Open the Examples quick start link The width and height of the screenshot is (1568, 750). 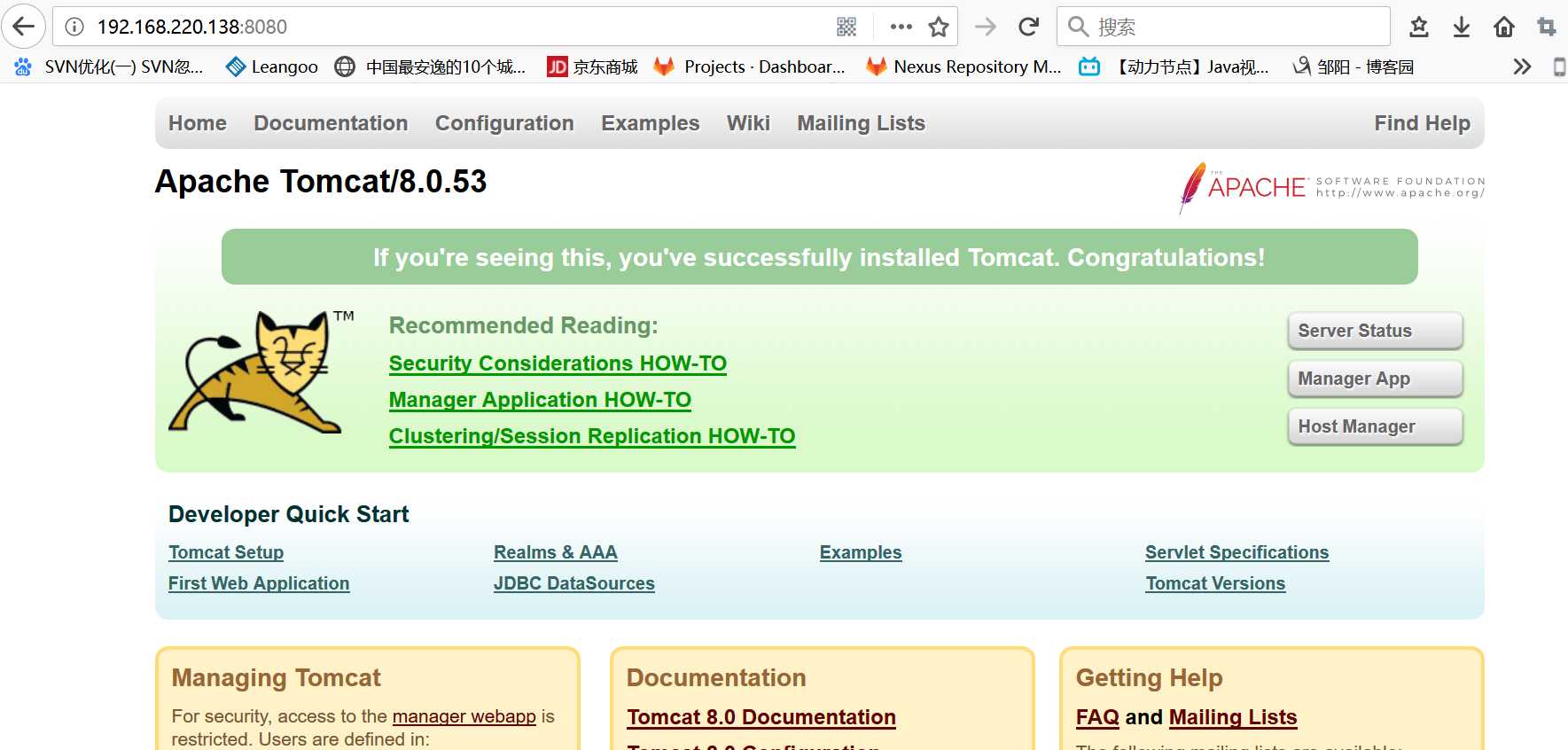(861, 552)
